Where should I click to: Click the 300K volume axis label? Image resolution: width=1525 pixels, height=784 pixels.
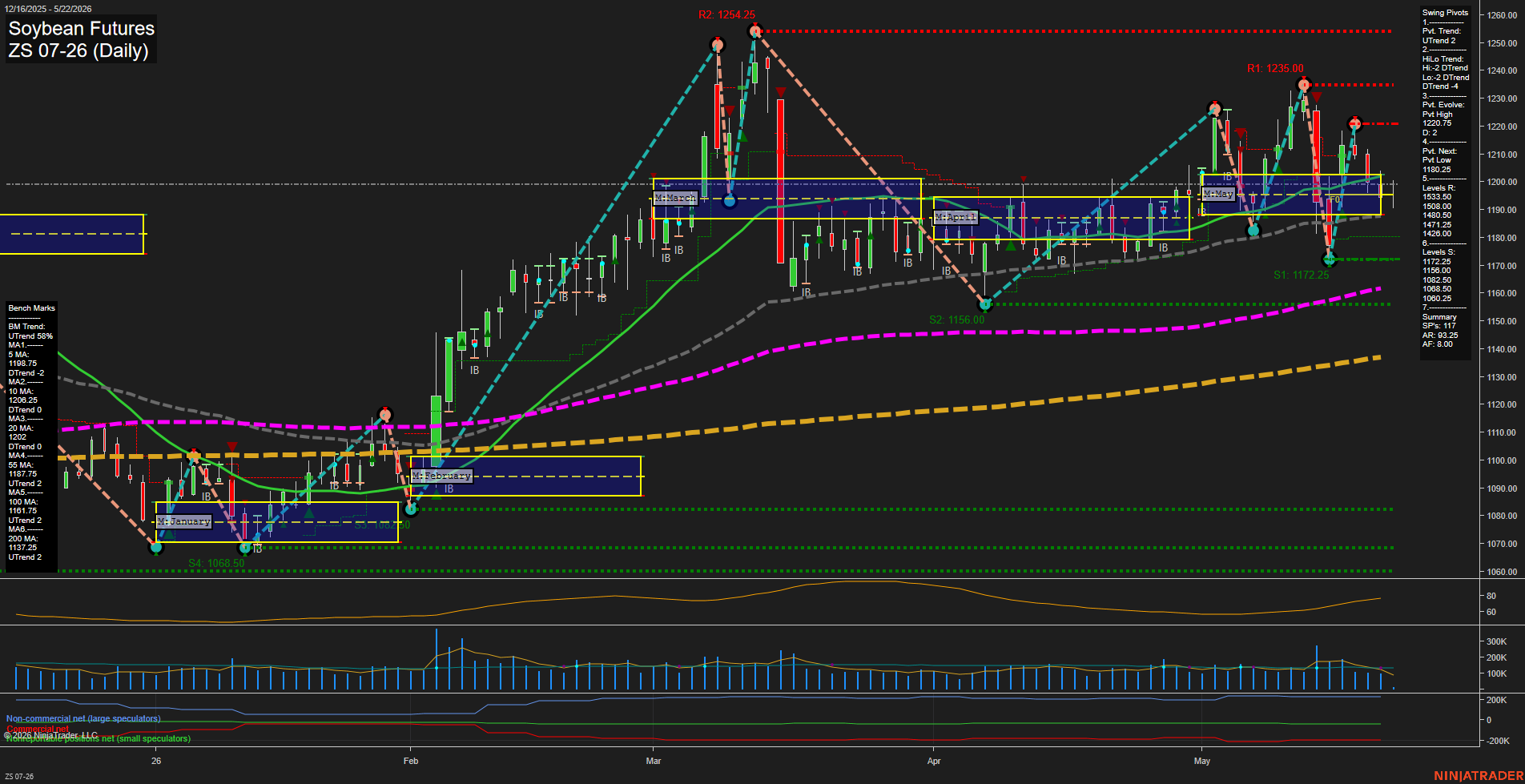click(1497, 642)
